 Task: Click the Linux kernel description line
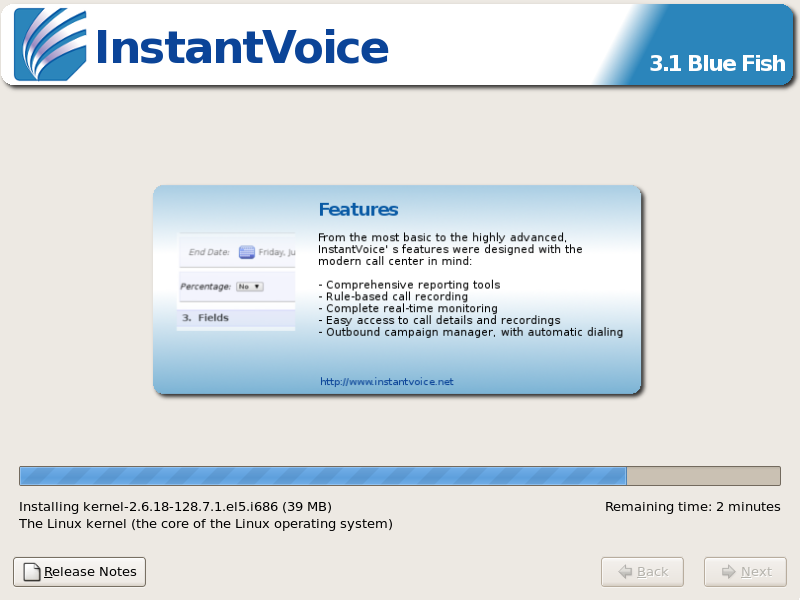coord(206,524)
